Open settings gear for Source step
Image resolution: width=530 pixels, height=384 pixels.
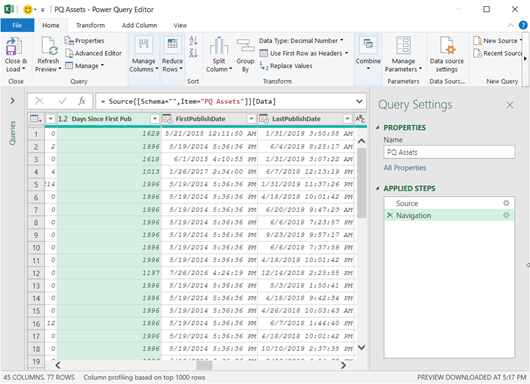point(506,203)
